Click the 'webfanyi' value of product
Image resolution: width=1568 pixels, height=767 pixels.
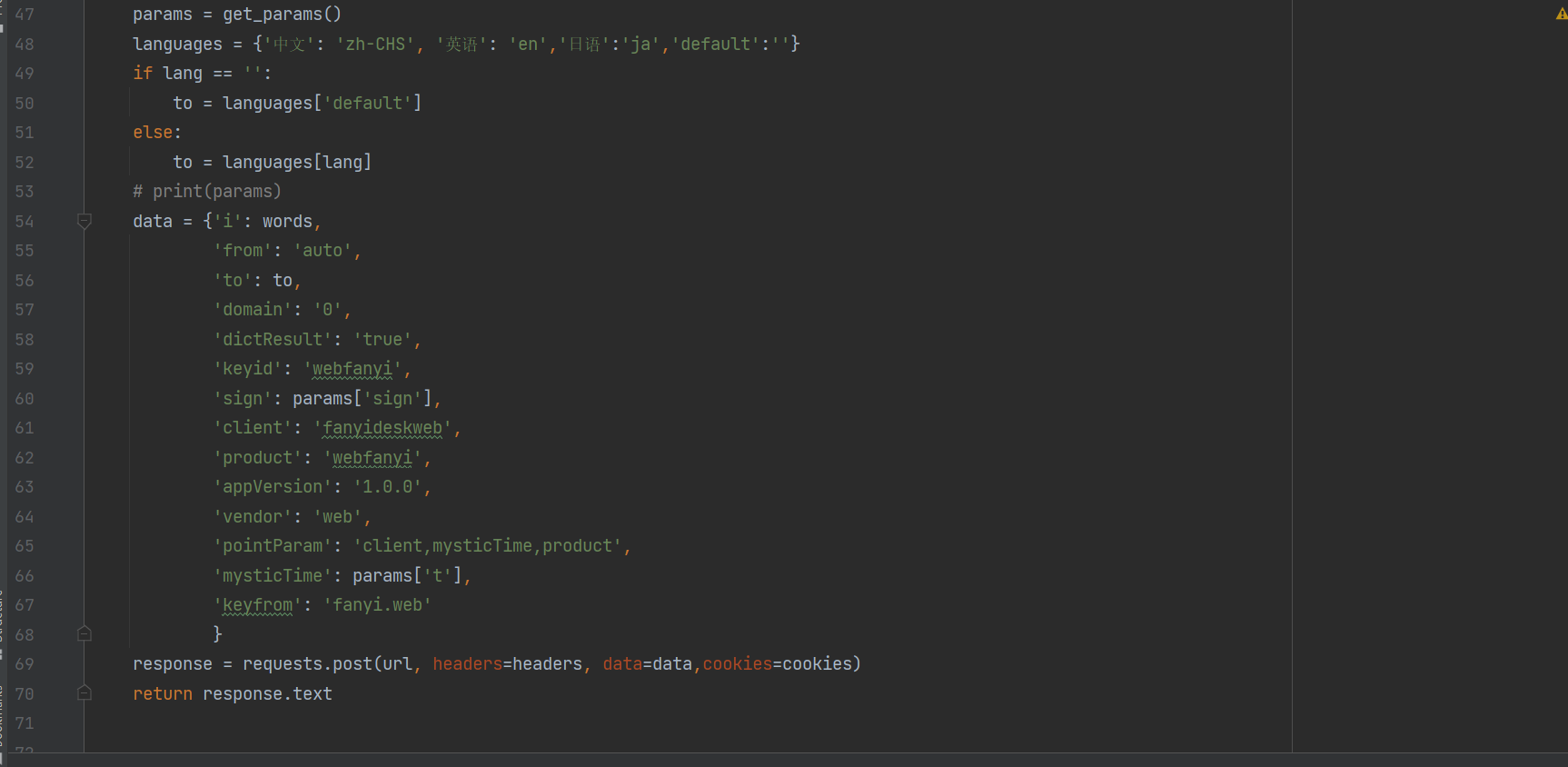tap(372, 458)
